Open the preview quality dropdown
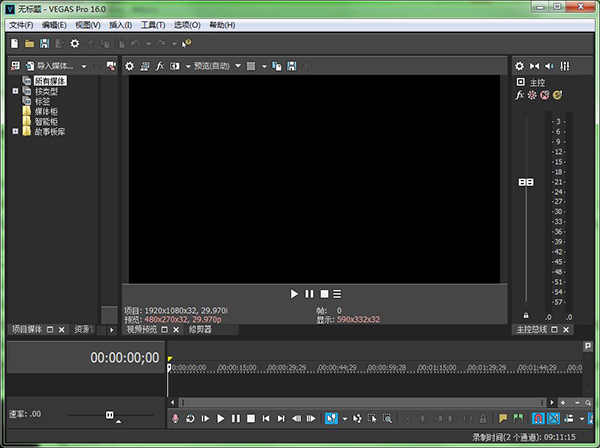This screenshot has height=448, width=600. pyautogui.click(x=238, y=66)
